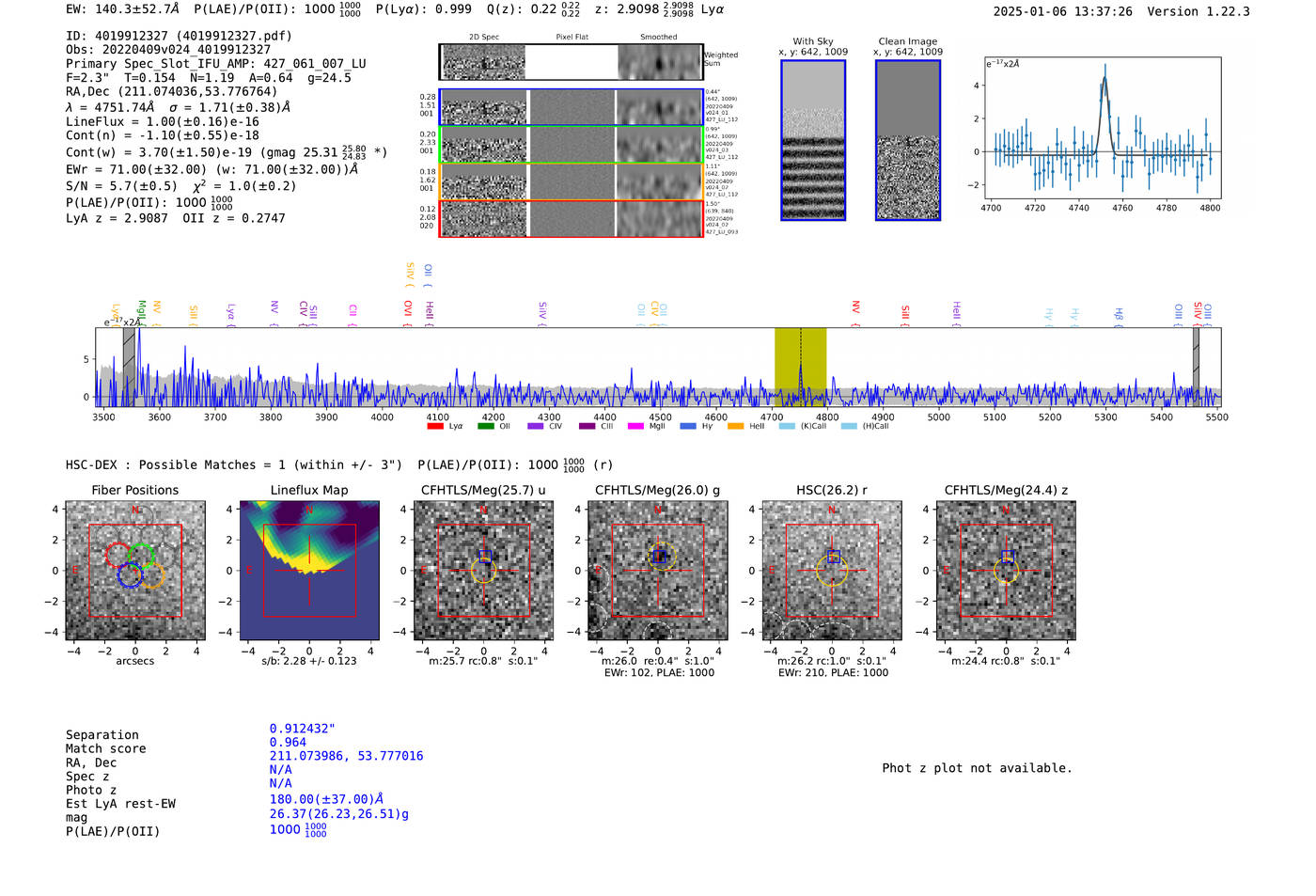The image size is (1316, 896).
Task: Click the green OII legend swatch
Action: [x=486, y=426]
